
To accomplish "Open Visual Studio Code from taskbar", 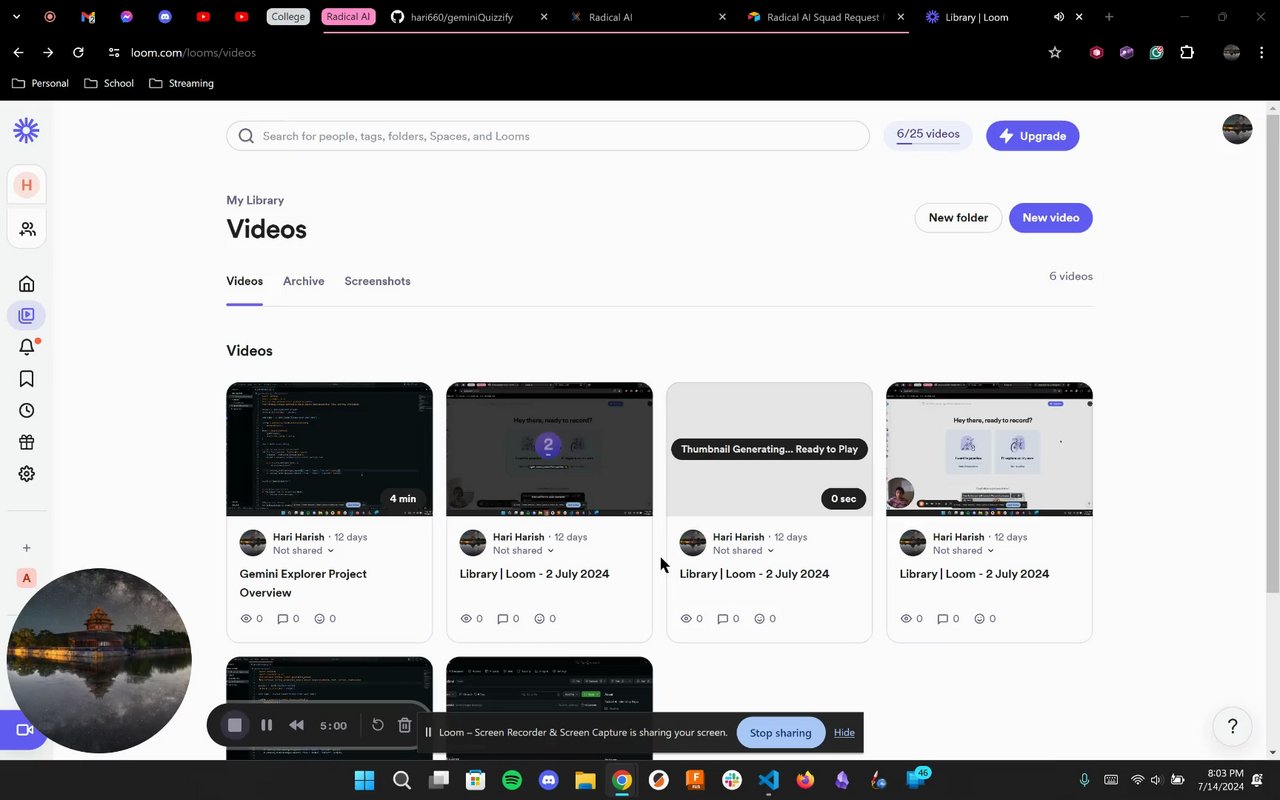I will 768,780.
